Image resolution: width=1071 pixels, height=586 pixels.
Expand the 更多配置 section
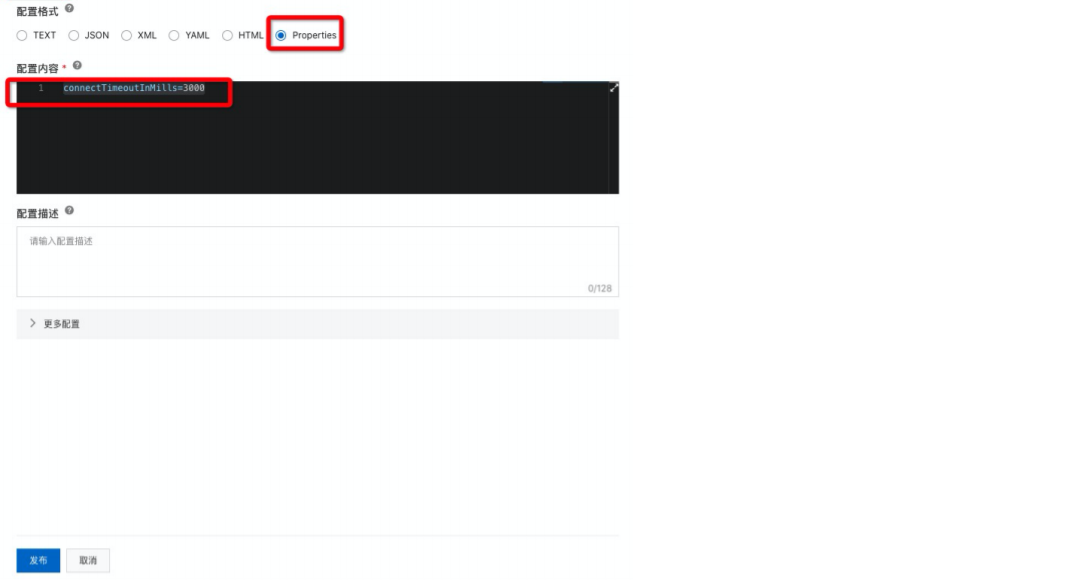(318, 324)
